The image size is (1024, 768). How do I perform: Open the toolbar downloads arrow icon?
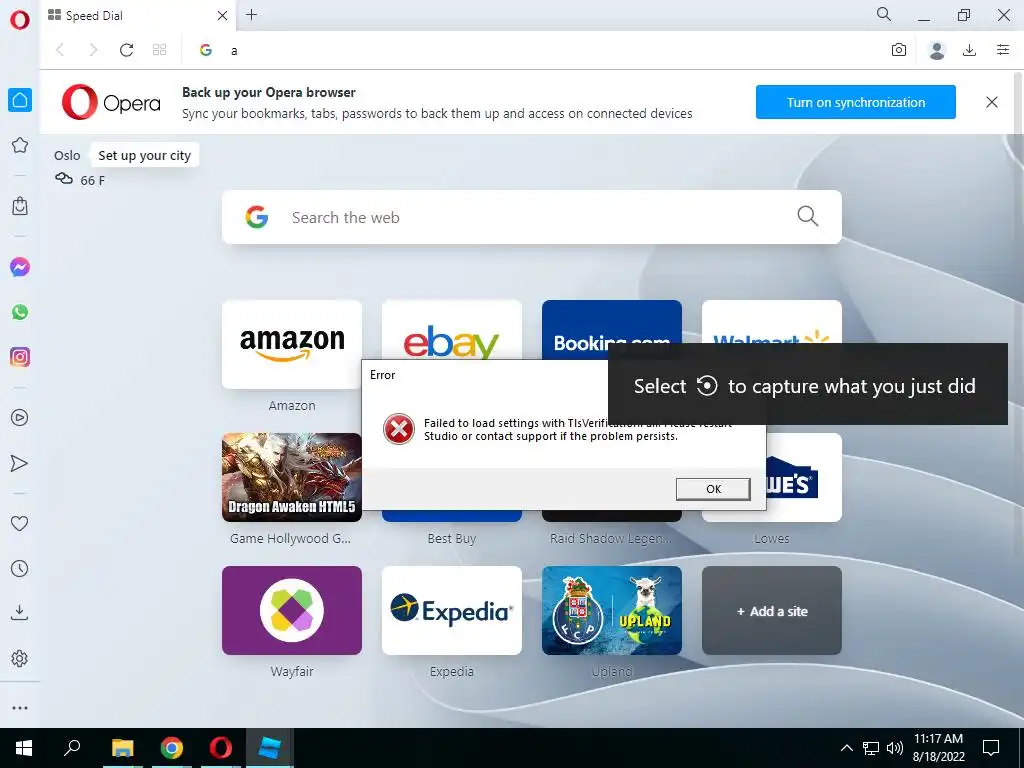tap(970, 50)
